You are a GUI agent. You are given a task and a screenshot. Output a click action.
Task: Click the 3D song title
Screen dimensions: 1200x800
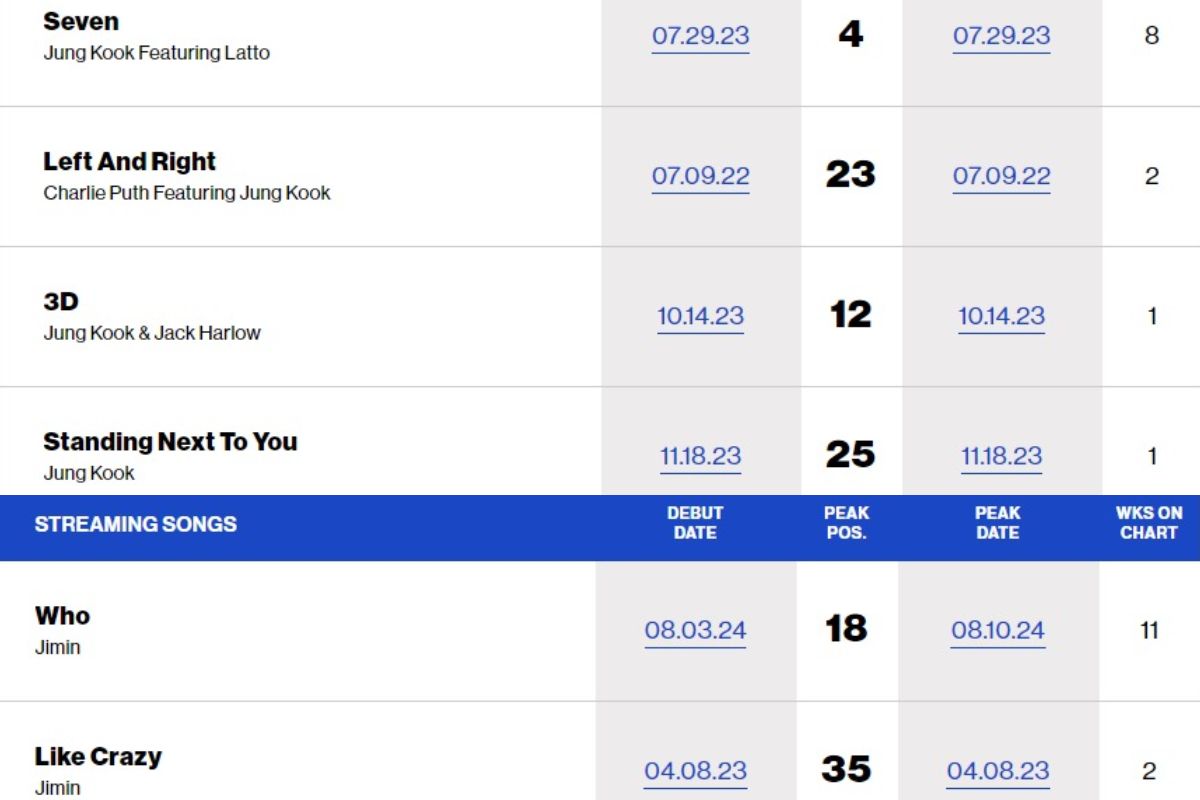pos(61,301)
